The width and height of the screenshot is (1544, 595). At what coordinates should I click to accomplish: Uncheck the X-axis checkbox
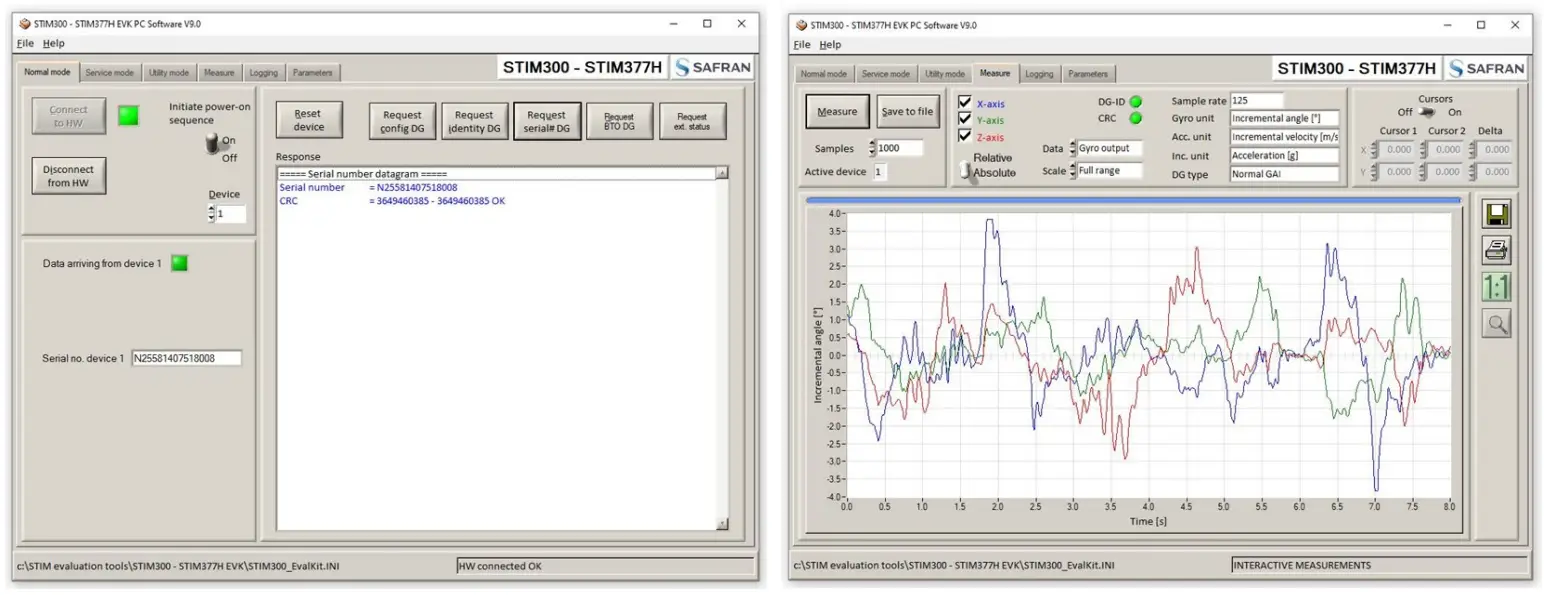(x=965, y=102)
